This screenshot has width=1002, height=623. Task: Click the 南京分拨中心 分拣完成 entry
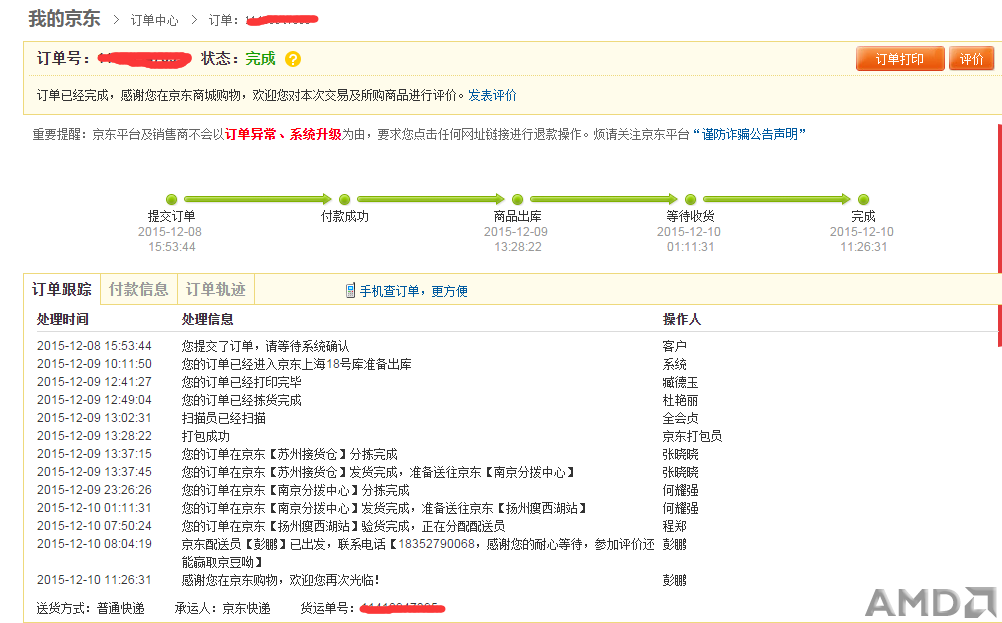295,490
